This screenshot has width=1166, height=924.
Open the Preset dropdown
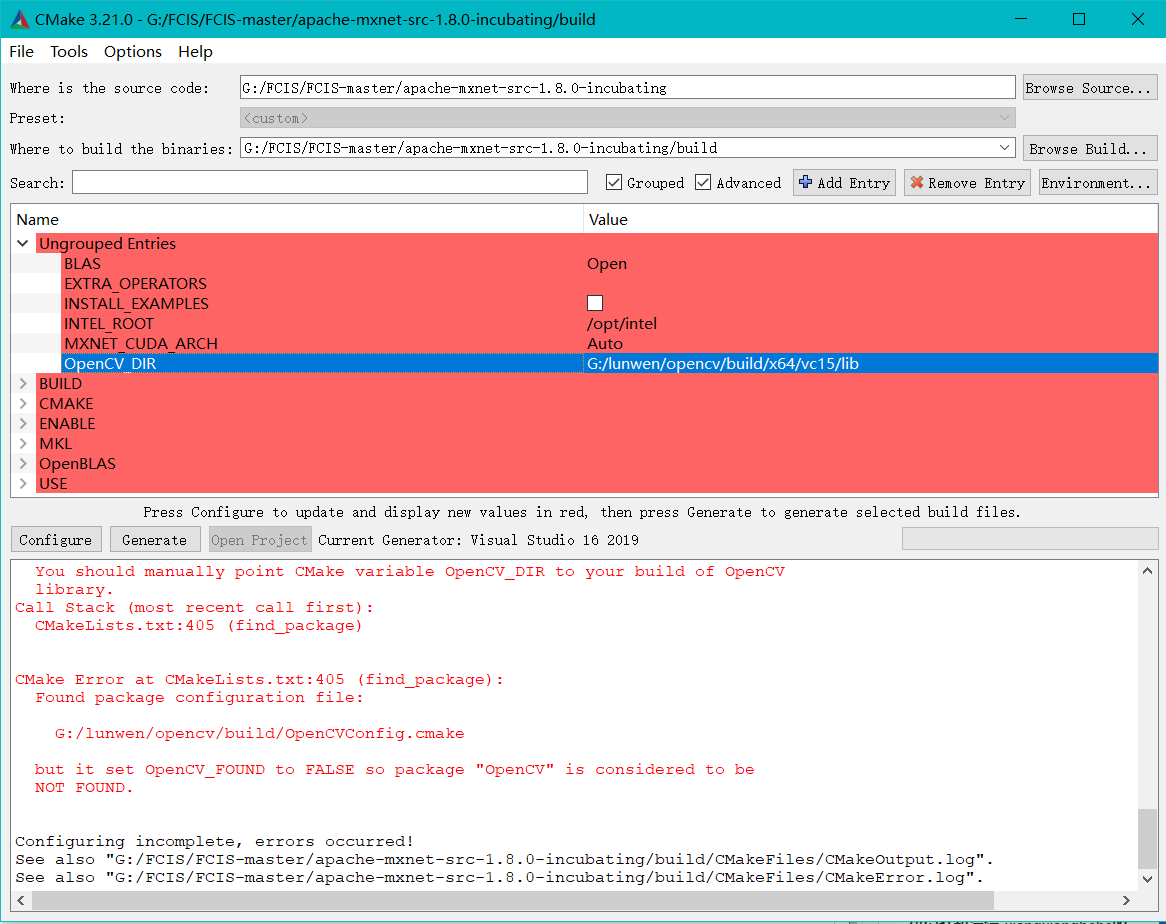click(x=1004, y=117)
